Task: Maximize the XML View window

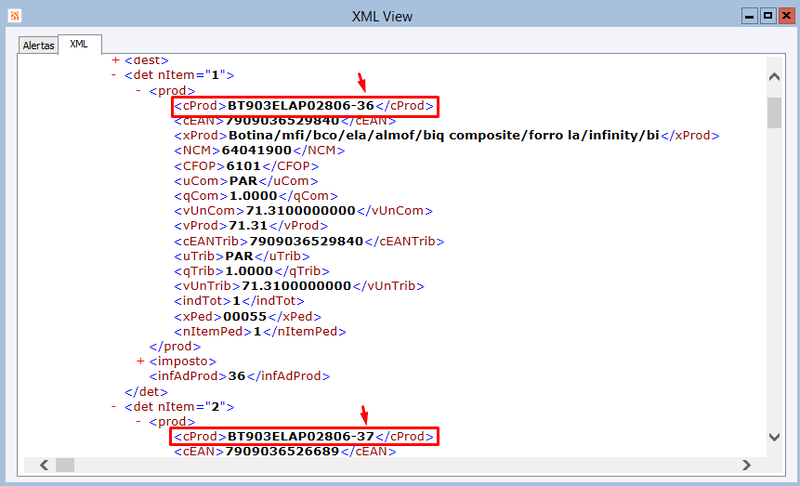Action: [767, 16]
